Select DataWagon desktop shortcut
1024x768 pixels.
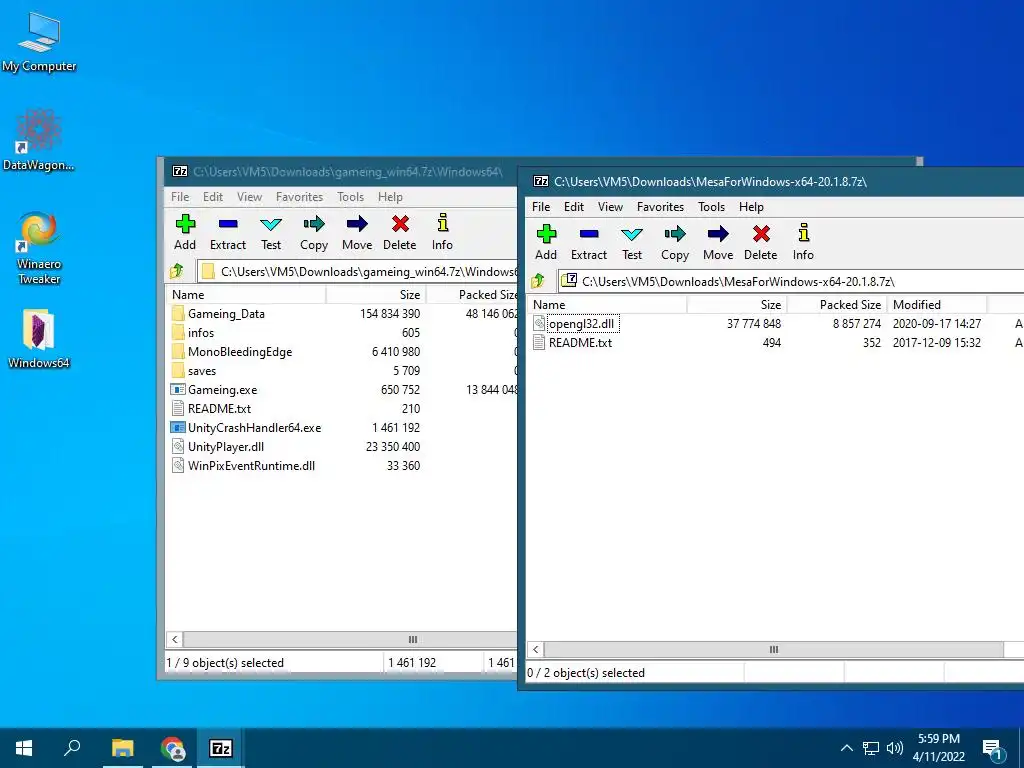click(x=39, y=139)
